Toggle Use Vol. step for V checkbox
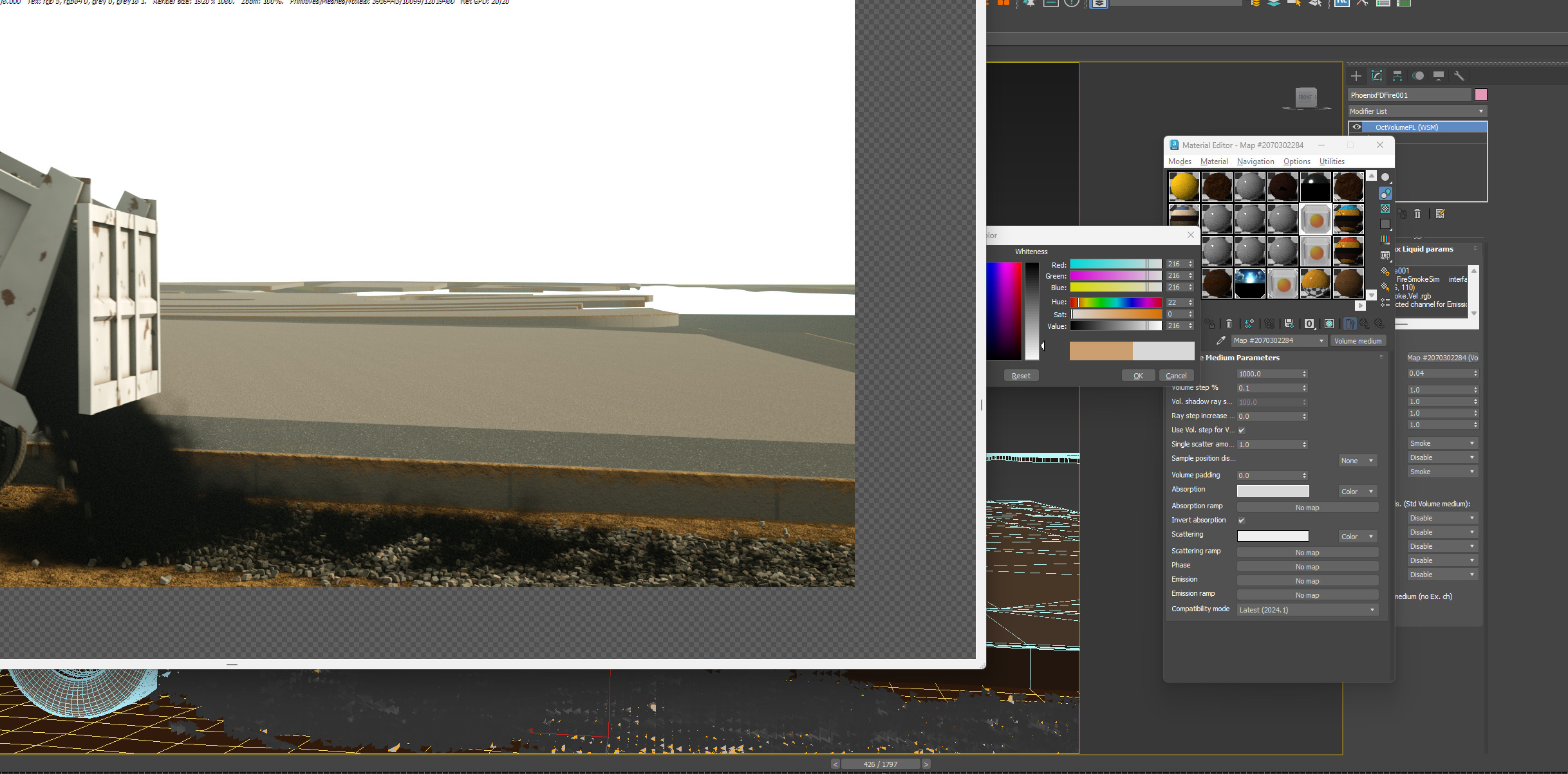This screenshot has height=774, width=1568. tap(1242, 430)
